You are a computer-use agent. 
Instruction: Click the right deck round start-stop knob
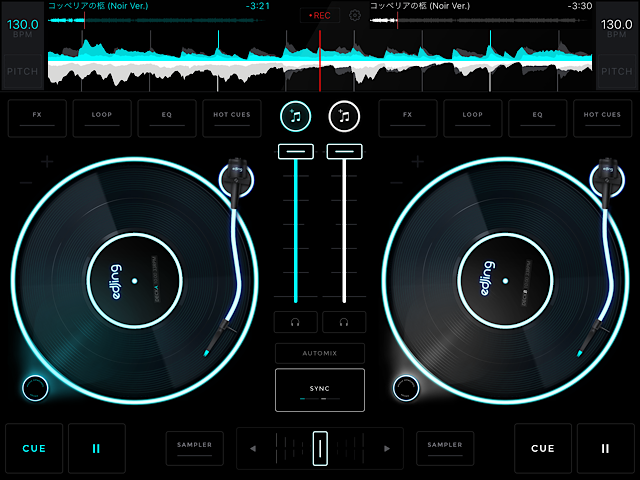[x=406, y=388]
